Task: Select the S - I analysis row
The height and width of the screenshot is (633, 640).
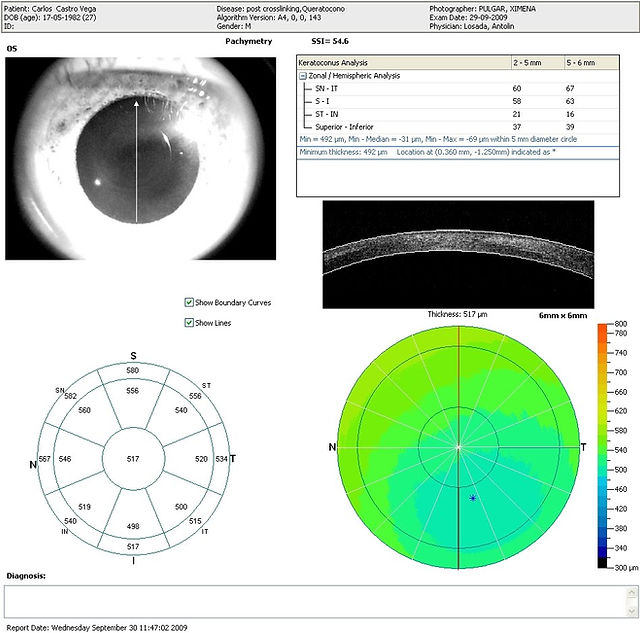Action: (458, 101)
